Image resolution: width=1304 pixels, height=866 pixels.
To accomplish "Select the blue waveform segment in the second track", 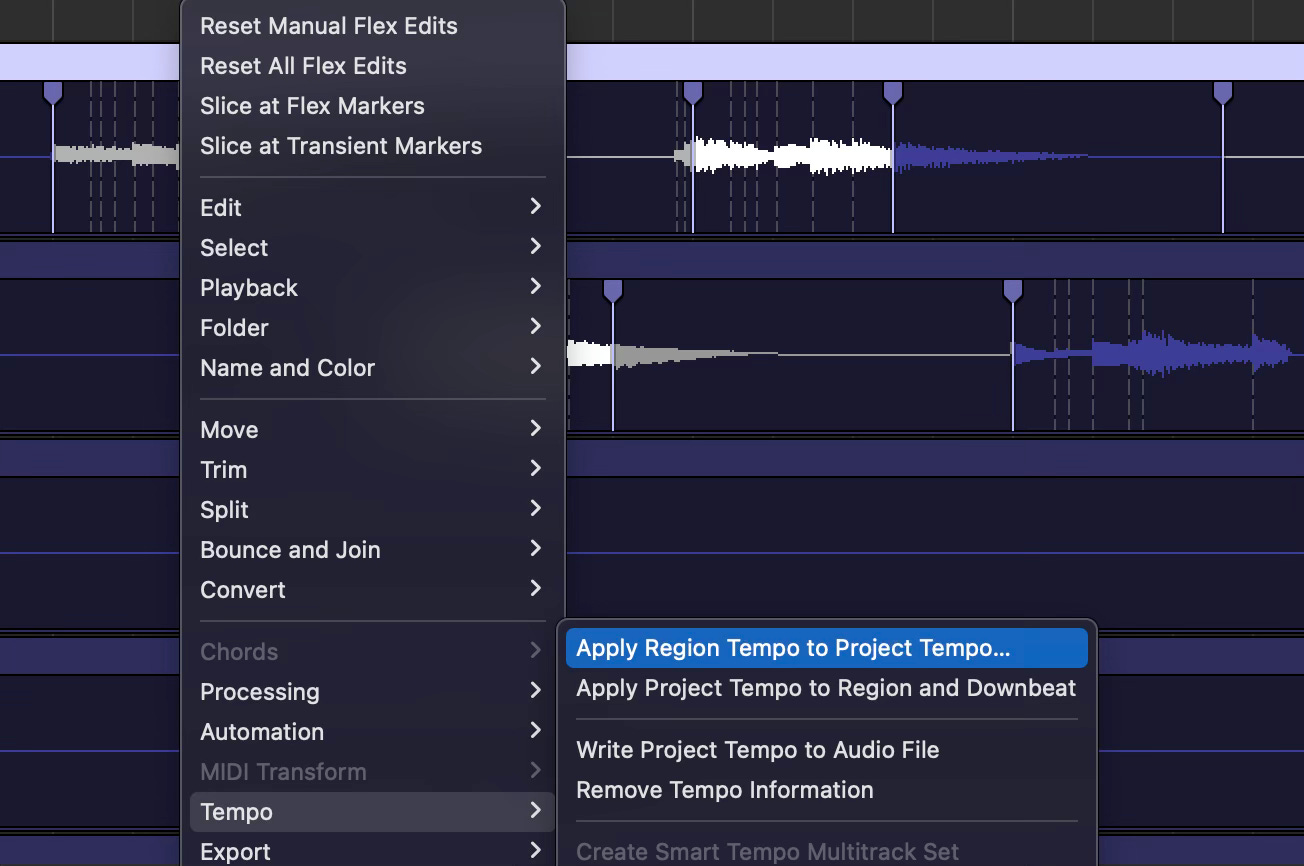I will point(1152,353).
